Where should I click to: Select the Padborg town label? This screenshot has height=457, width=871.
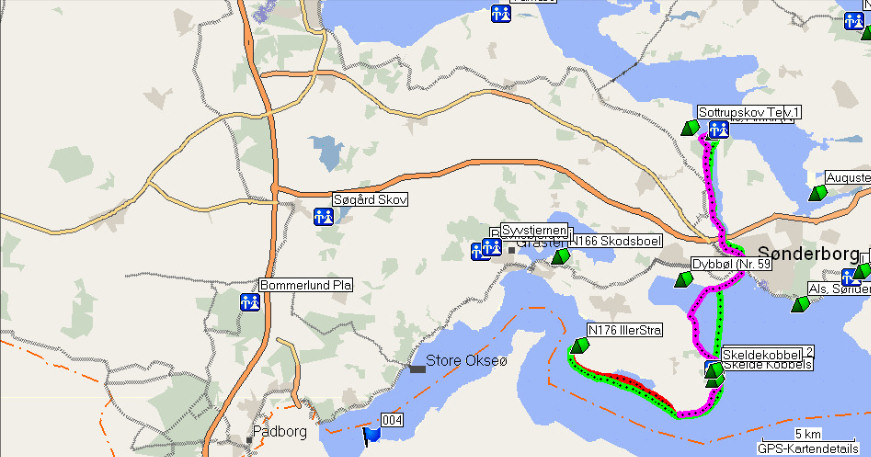point(279,431)
